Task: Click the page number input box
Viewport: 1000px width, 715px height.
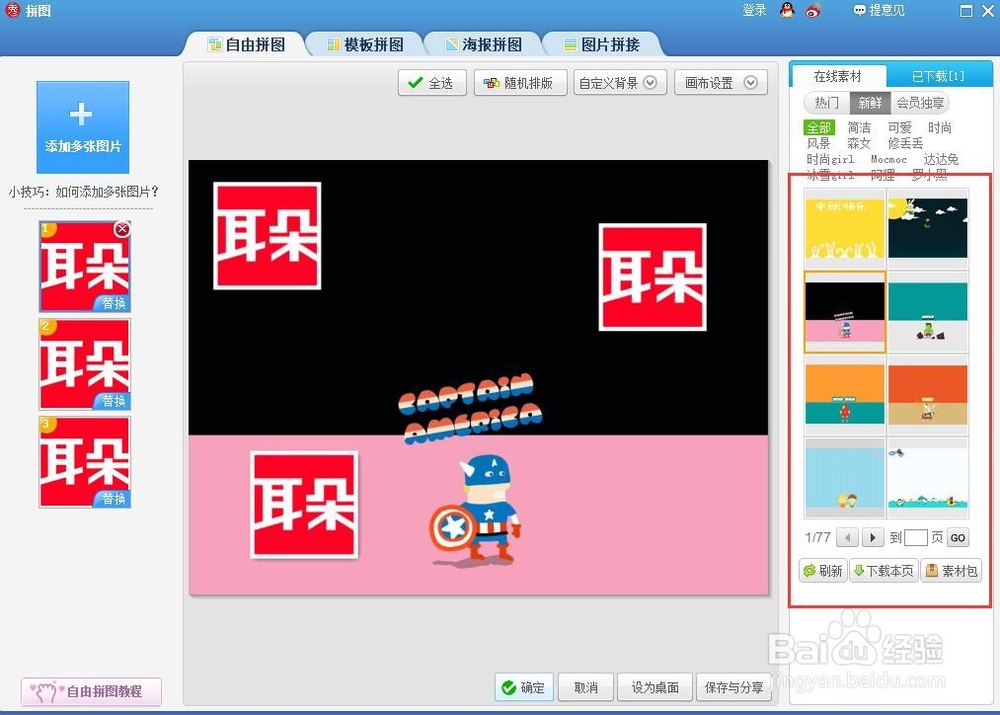Action: tap(915, 538)
